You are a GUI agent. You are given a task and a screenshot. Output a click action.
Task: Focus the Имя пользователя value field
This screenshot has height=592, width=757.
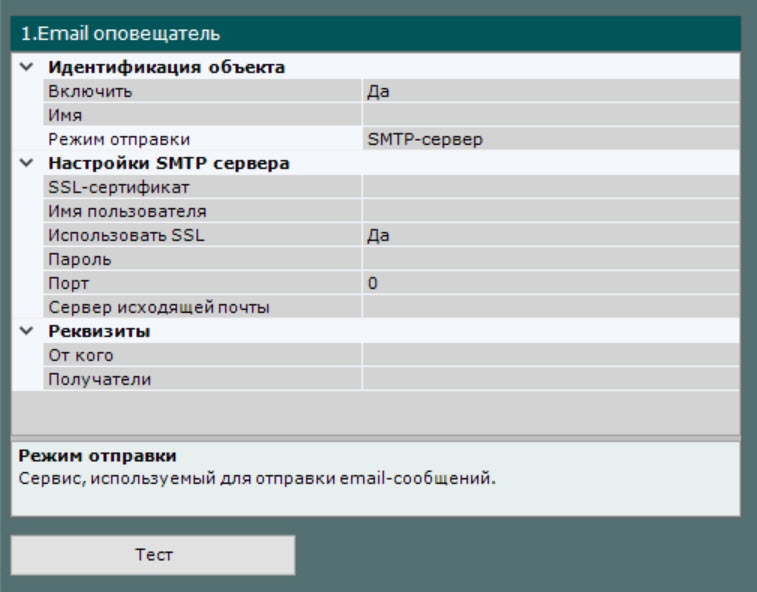point(550,212)
